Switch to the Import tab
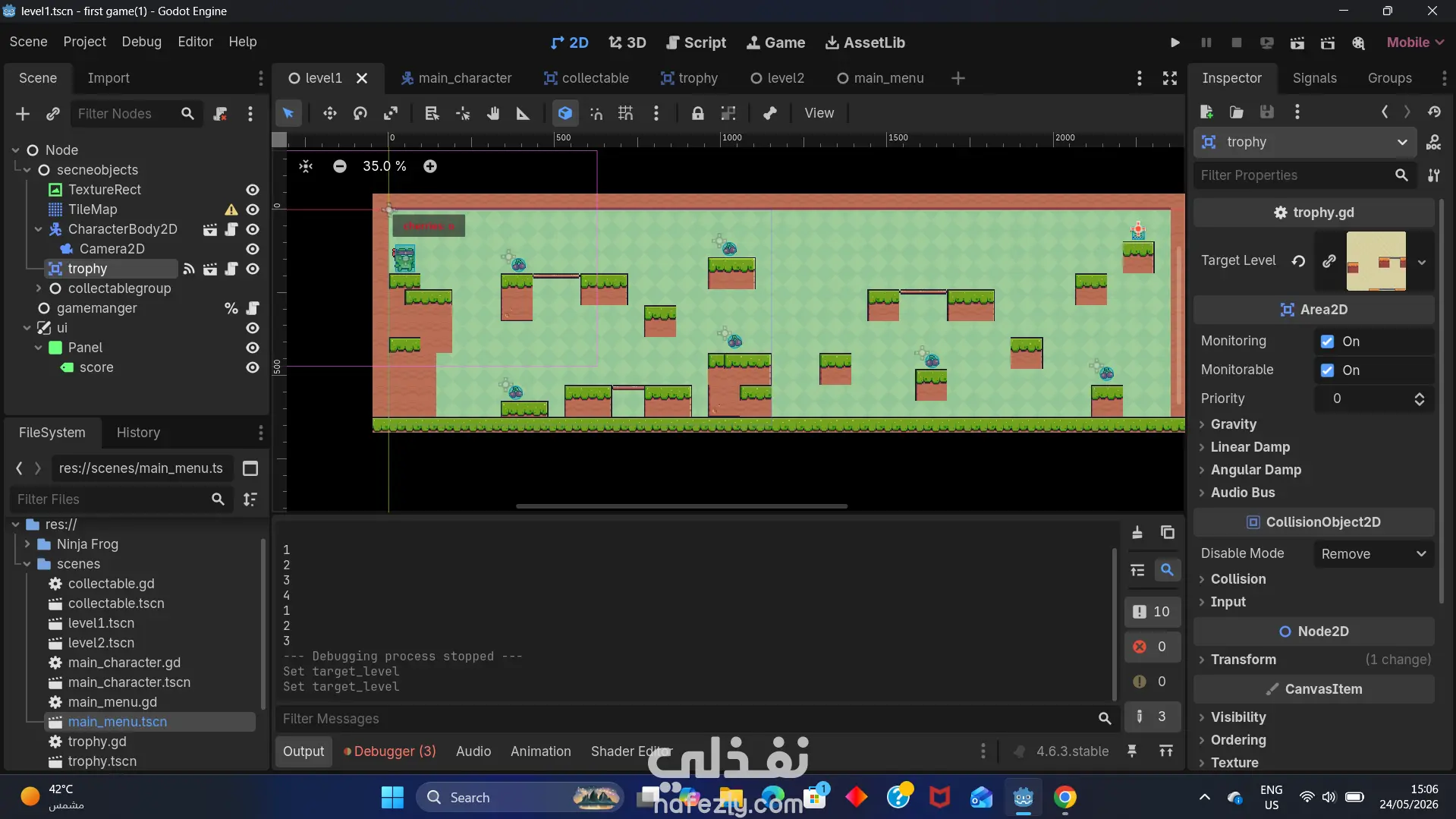The width and height of the screenshot is (1456, 819). click(108, 78)
